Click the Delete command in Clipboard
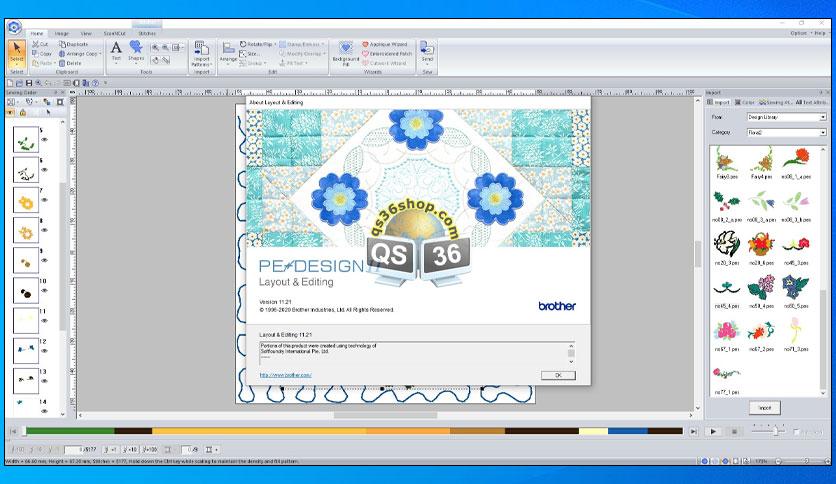The width and height of the screenshot is (836, 484). [70, 63]
